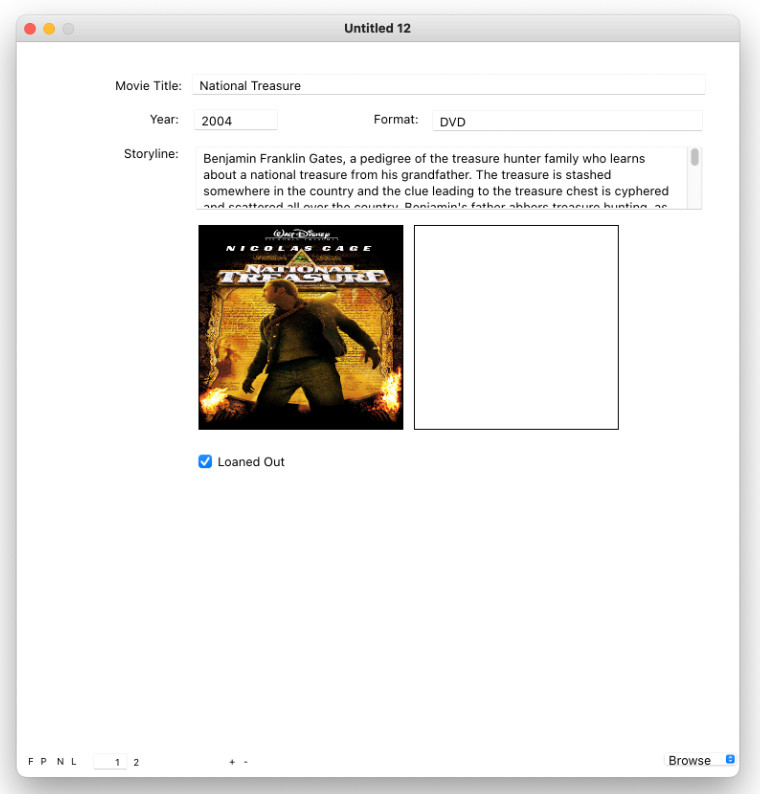
Task: Click the total record count 2
Action: click(136, 762)
